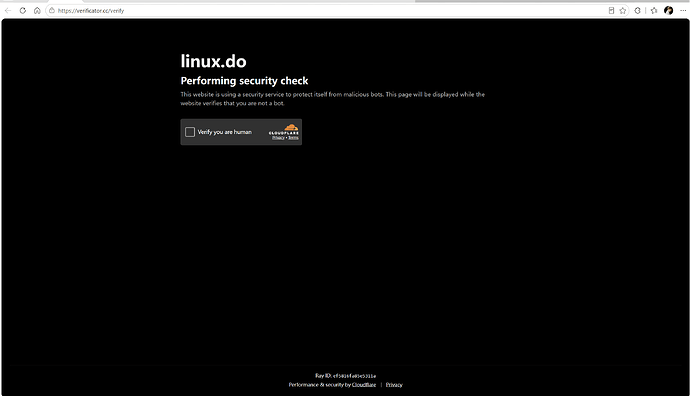This screenshot has width=690, height=396.
Task: Click the Performing security check heading
Action: point(244,81)
